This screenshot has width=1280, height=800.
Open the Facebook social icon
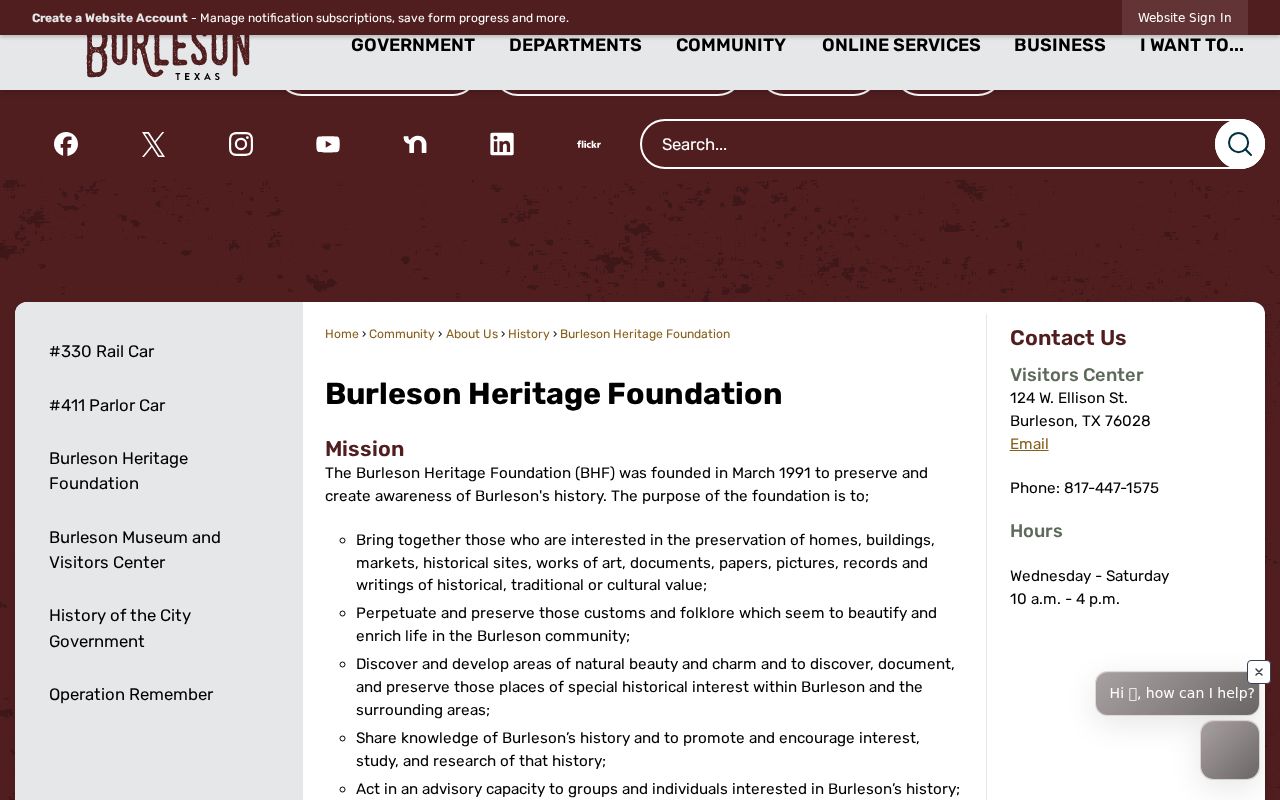click(66, 144)
